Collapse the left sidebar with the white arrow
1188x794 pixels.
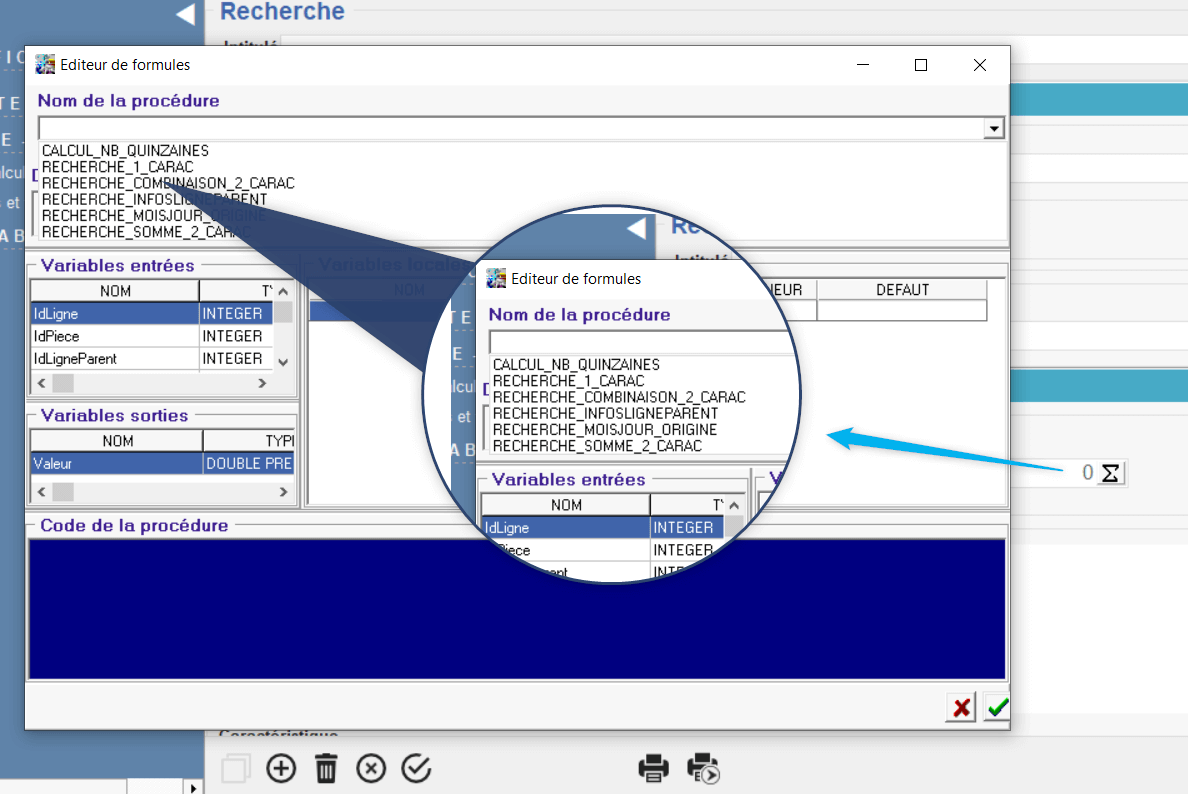point(185,14)
